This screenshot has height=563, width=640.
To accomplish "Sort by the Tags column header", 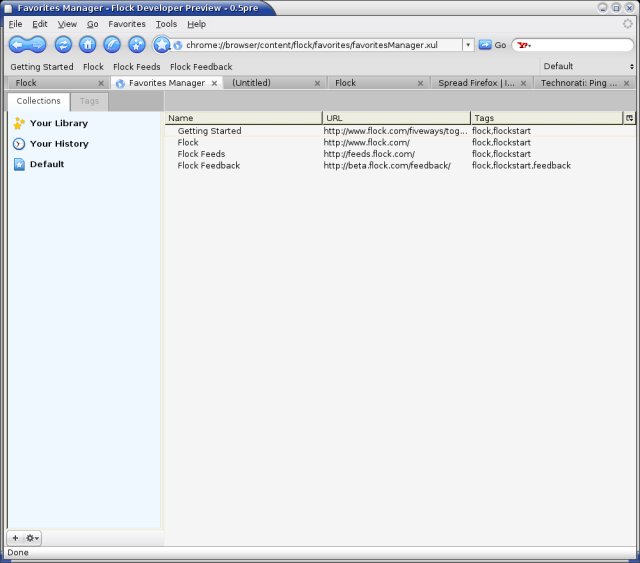I will point(547,118).
